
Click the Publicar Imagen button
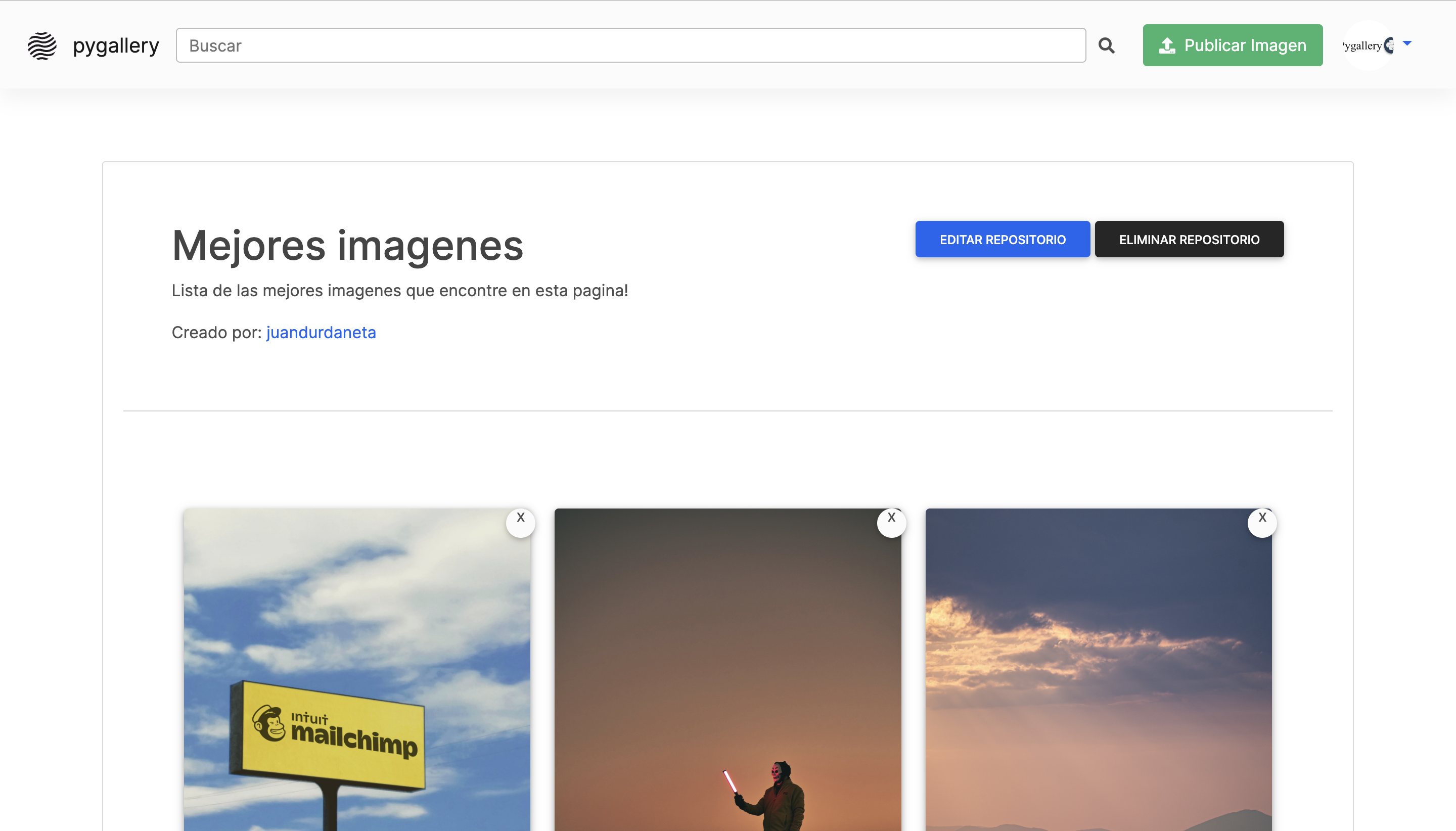pyautogui.click(x=1232, y=45)
